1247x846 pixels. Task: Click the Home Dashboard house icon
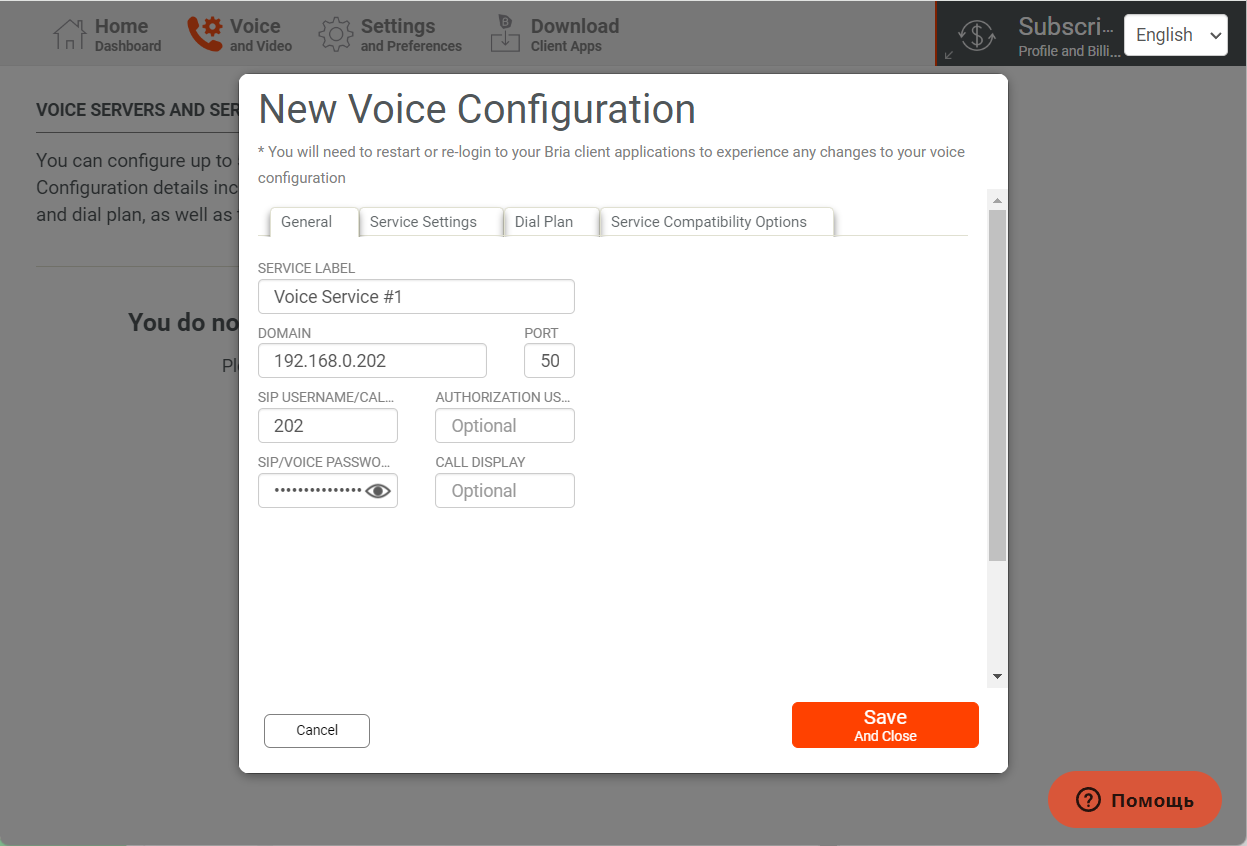coord(69,34)
